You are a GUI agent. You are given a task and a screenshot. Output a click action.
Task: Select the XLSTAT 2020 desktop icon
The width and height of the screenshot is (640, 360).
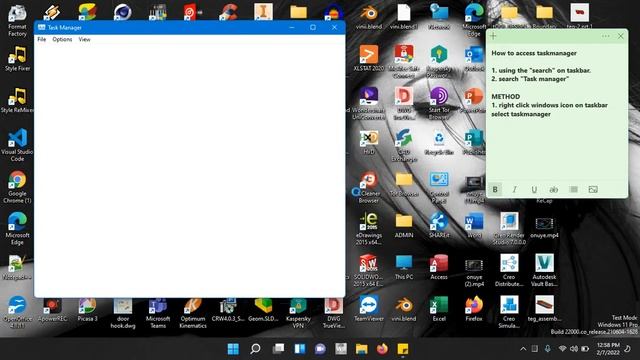(x=369, y=58)
